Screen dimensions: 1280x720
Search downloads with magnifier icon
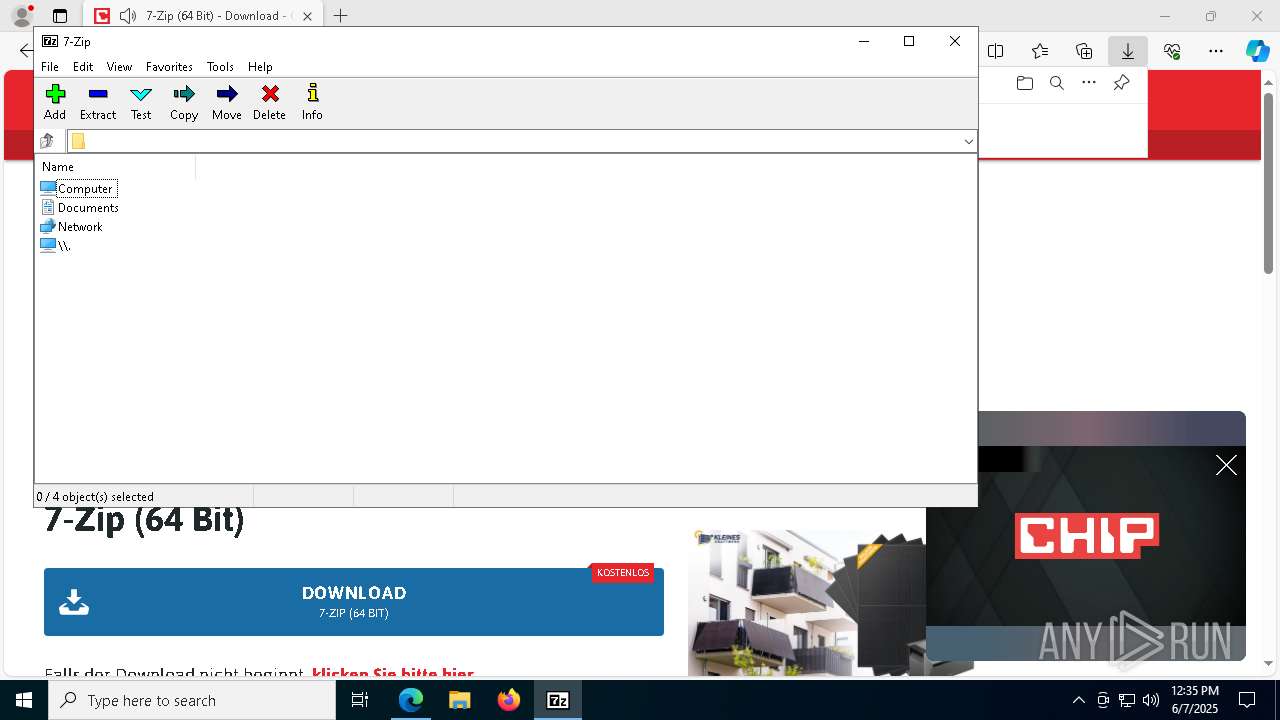tap(1056, 83)
